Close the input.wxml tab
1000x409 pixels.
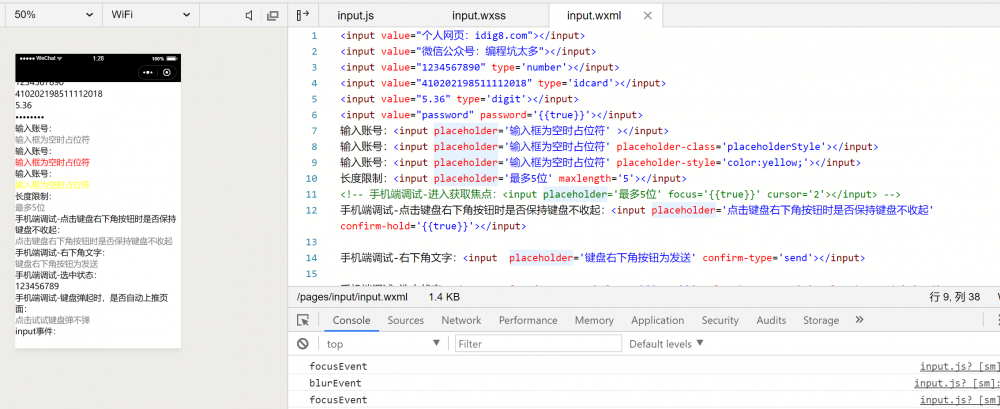647,15
